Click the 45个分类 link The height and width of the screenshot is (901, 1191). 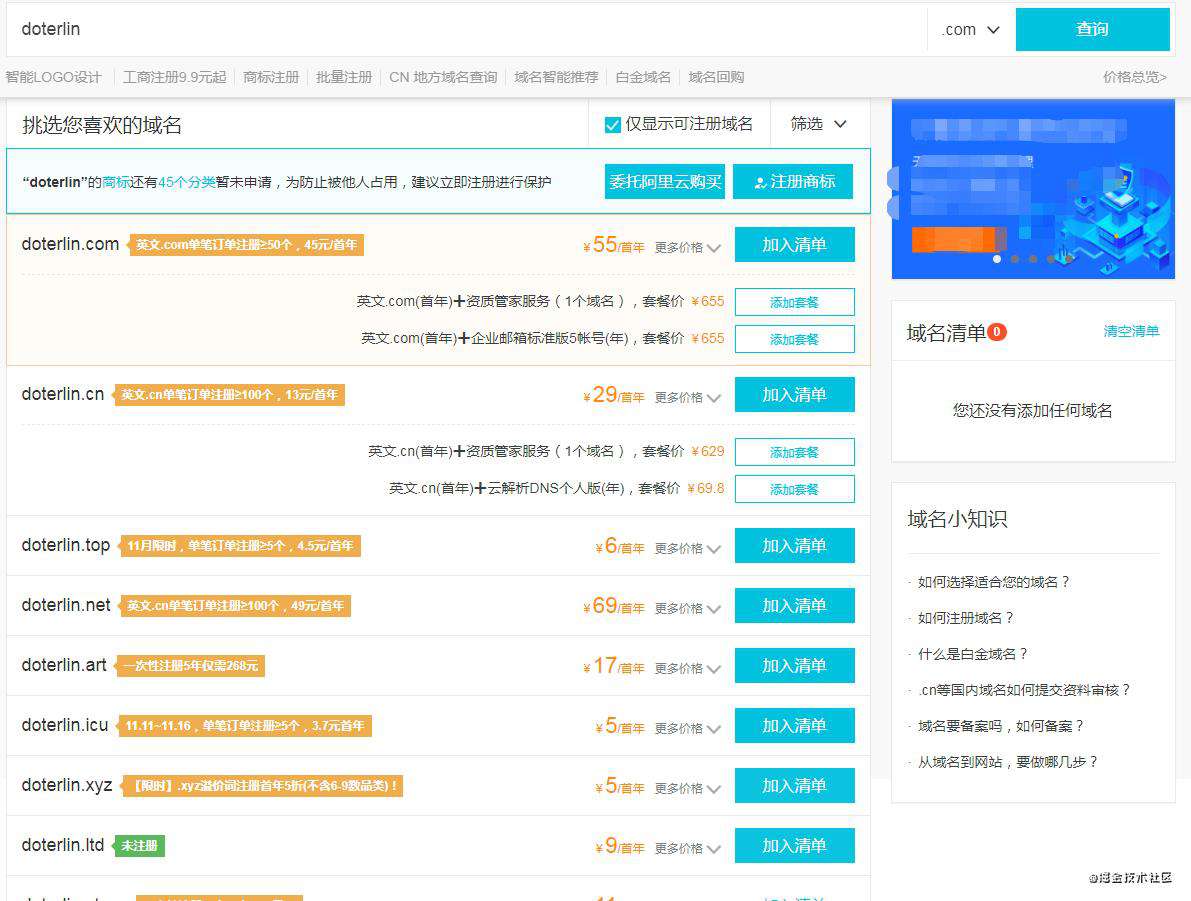(x=187, y=182)
